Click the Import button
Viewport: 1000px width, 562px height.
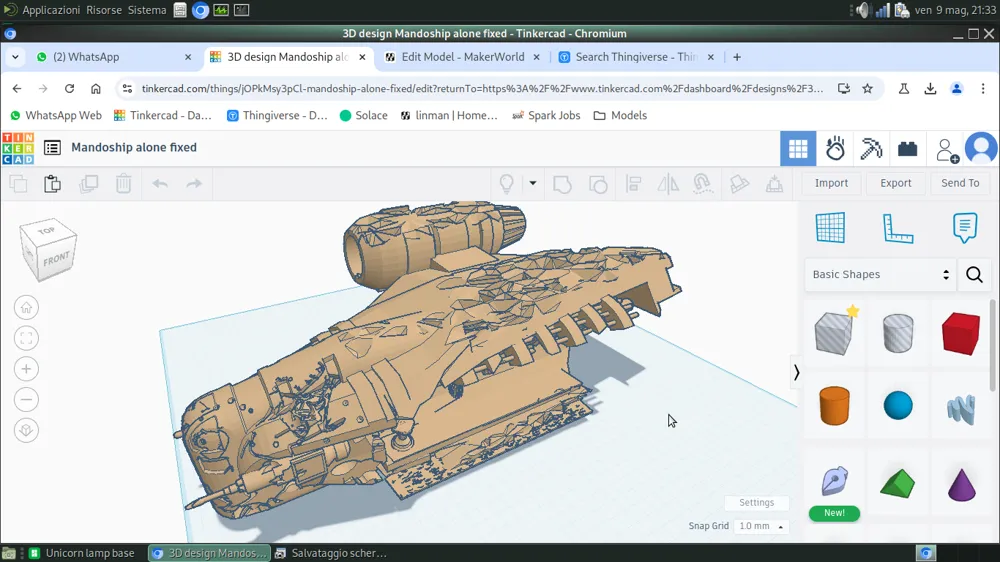point(832,183)
